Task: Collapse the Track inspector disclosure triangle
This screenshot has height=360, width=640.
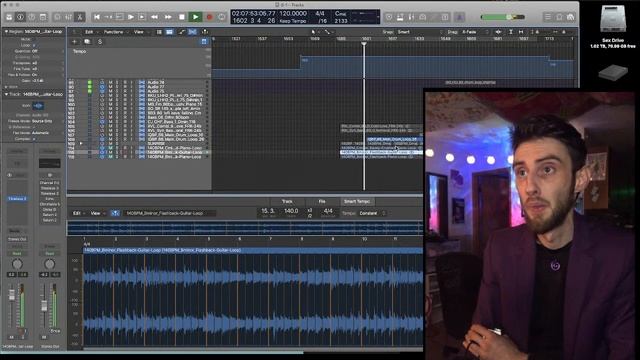Action: tap(6, 94)
